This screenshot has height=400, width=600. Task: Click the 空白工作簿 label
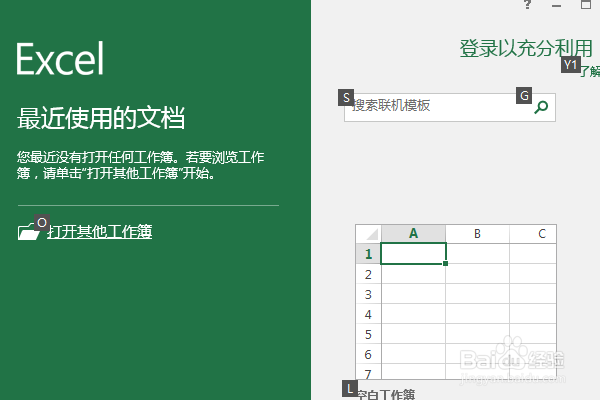(x=386, y=394)
